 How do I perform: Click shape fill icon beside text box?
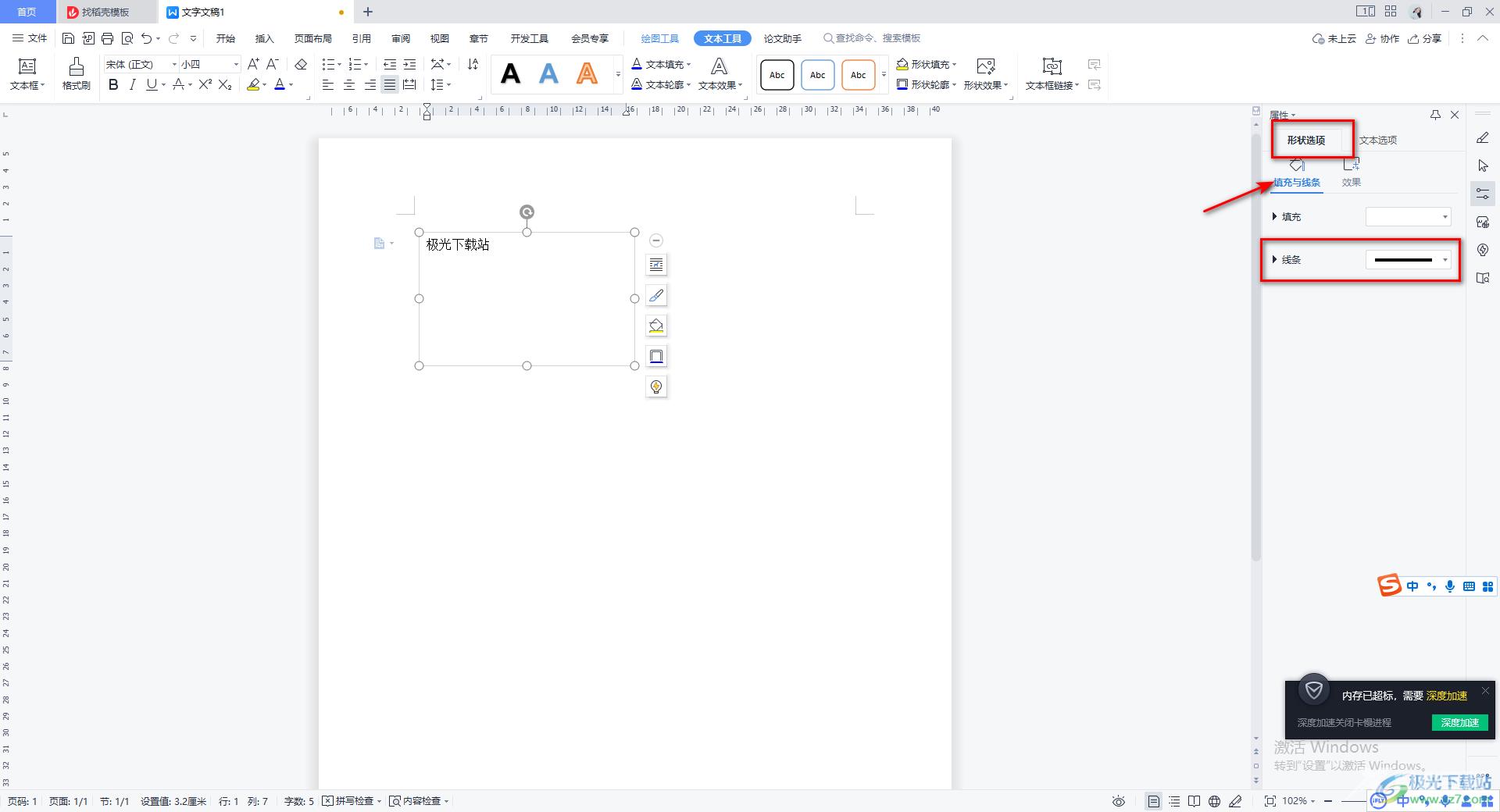point(656,326)
